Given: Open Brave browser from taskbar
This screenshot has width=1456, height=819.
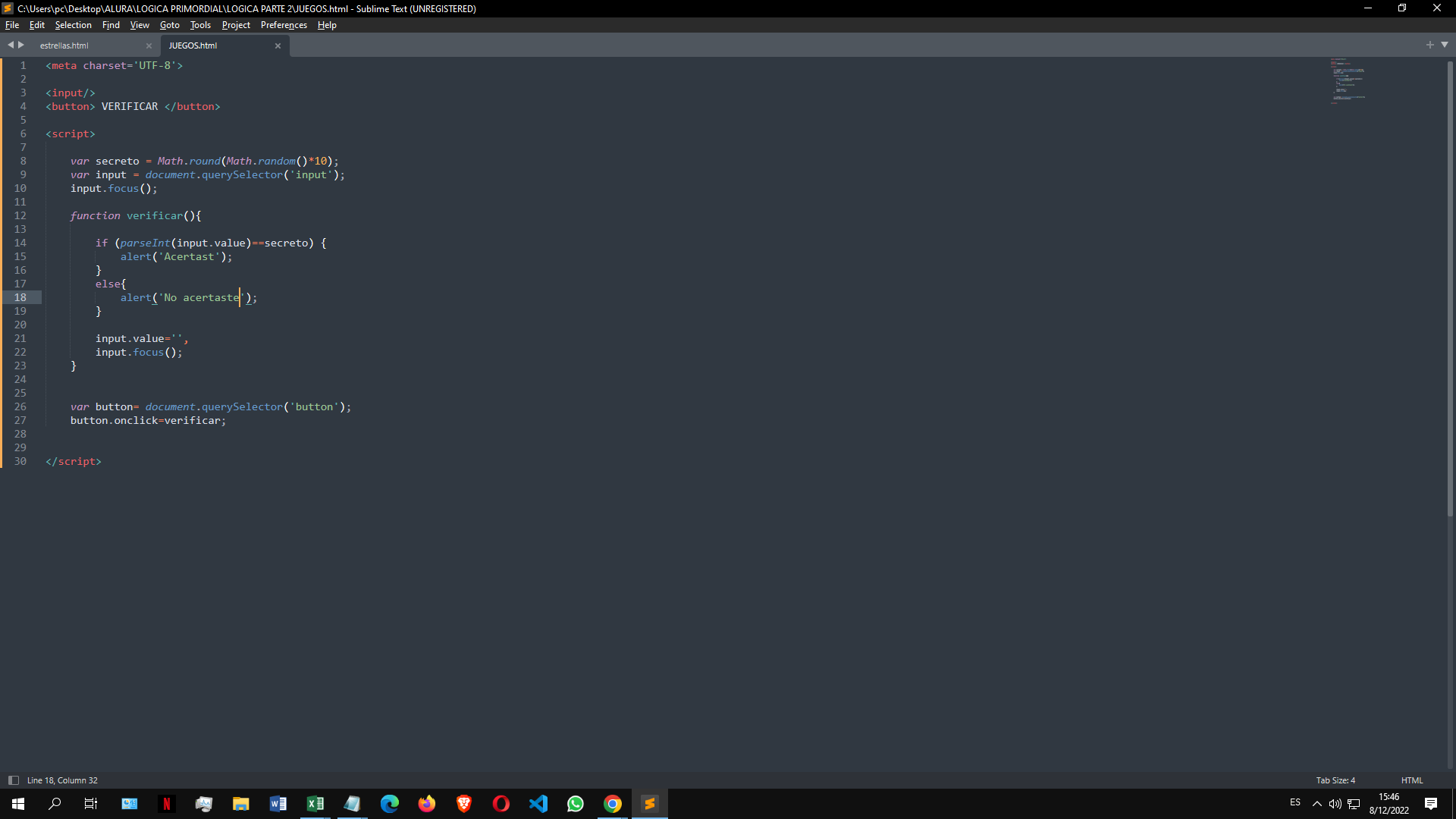Looking at the screenshot, I should pos(463,804).
